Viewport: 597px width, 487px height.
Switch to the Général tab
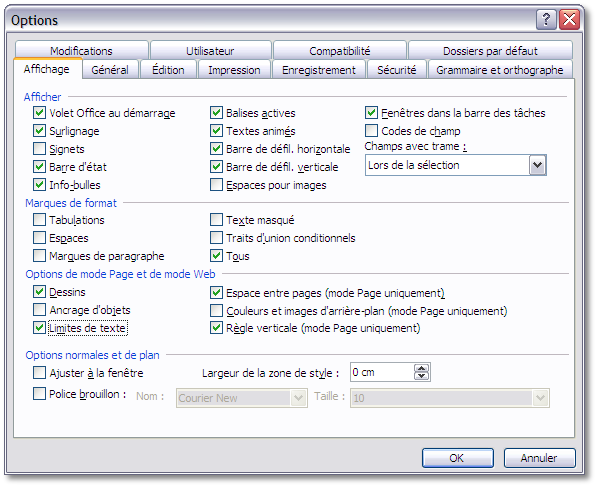coord(110,70)
